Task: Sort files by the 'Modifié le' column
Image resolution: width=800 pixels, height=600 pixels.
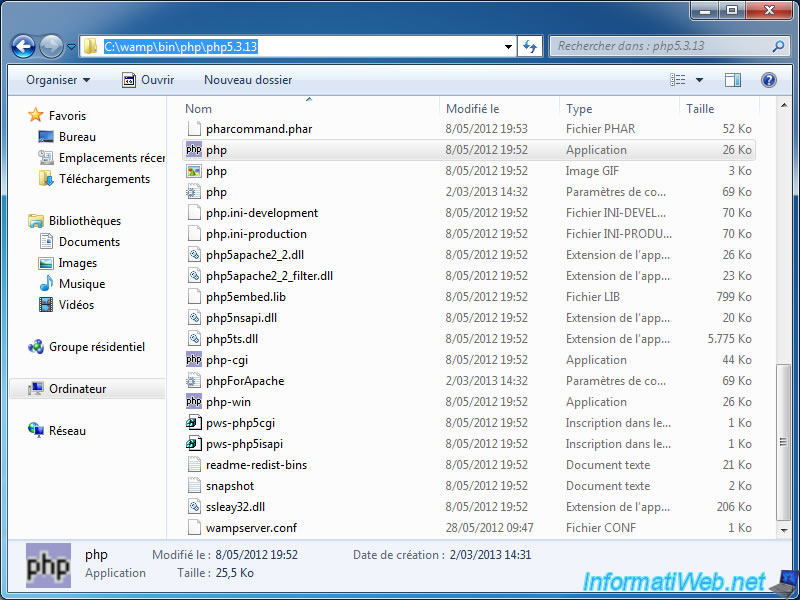Action: click(x=499, y=109)
